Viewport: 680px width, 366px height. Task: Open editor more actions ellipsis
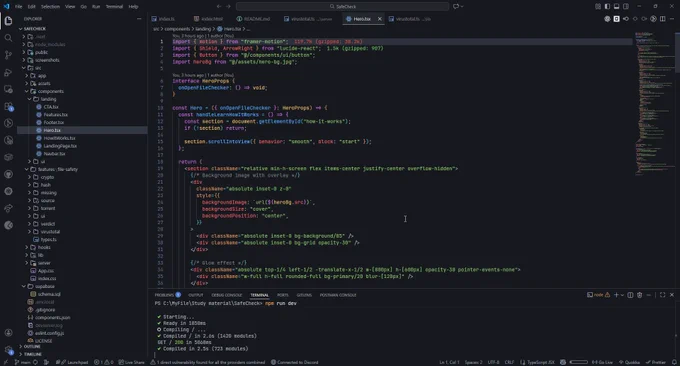click(x=672, y=19)
